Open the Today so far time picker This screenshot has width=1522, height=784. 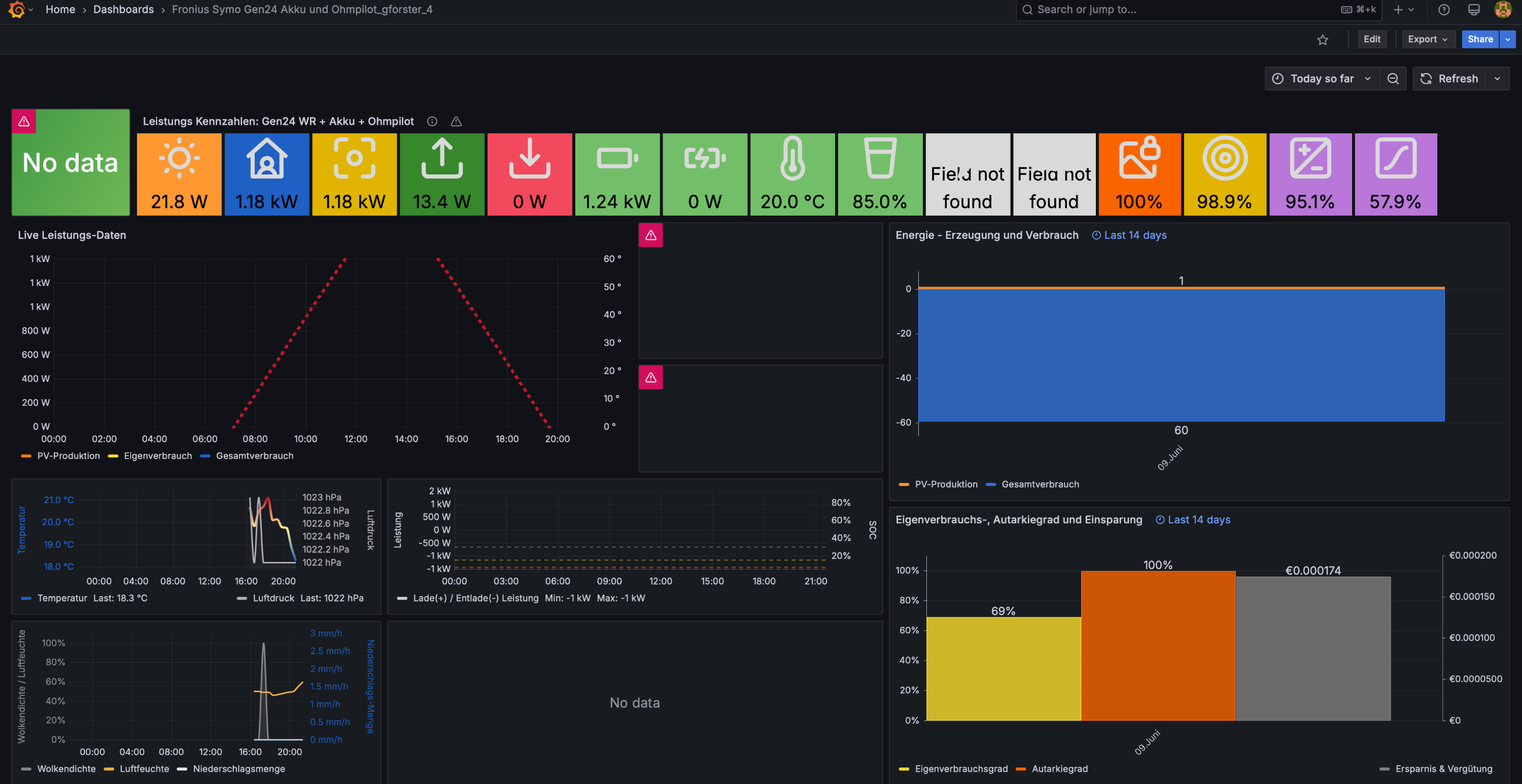tap(1321, 79)
